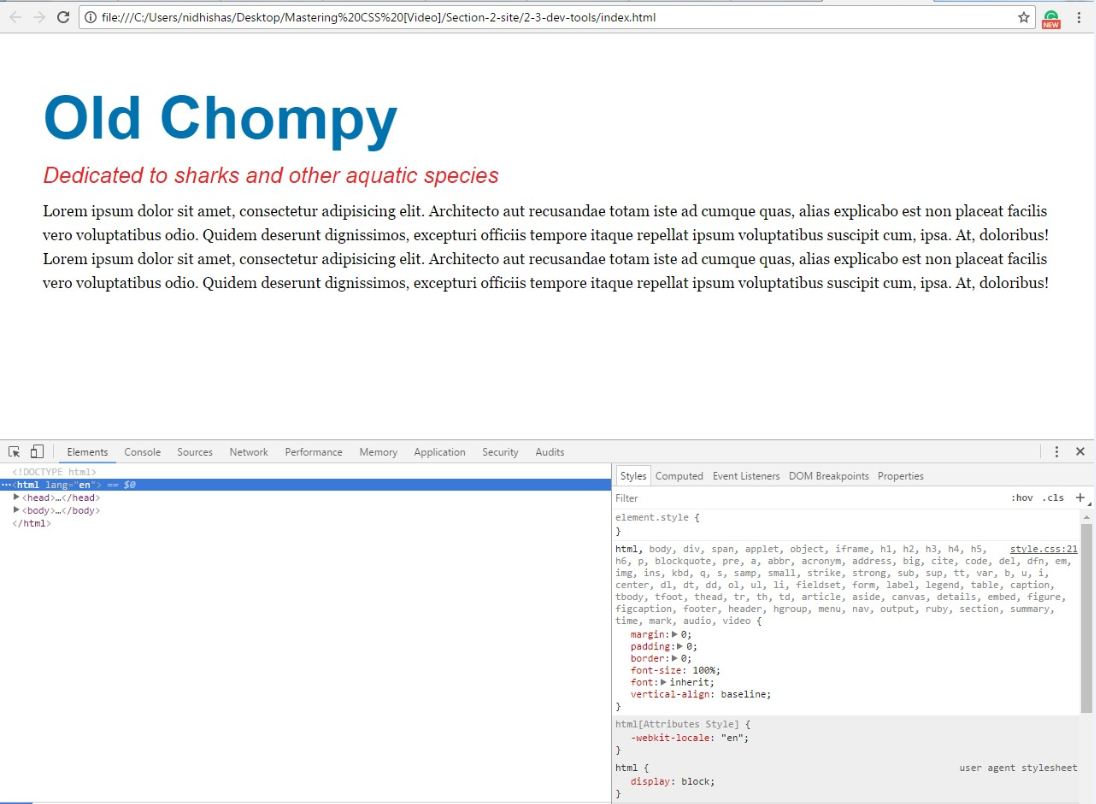1096x804 pixels.
Task: Click the browser forward arrow
Action: (x=39, y=17)
